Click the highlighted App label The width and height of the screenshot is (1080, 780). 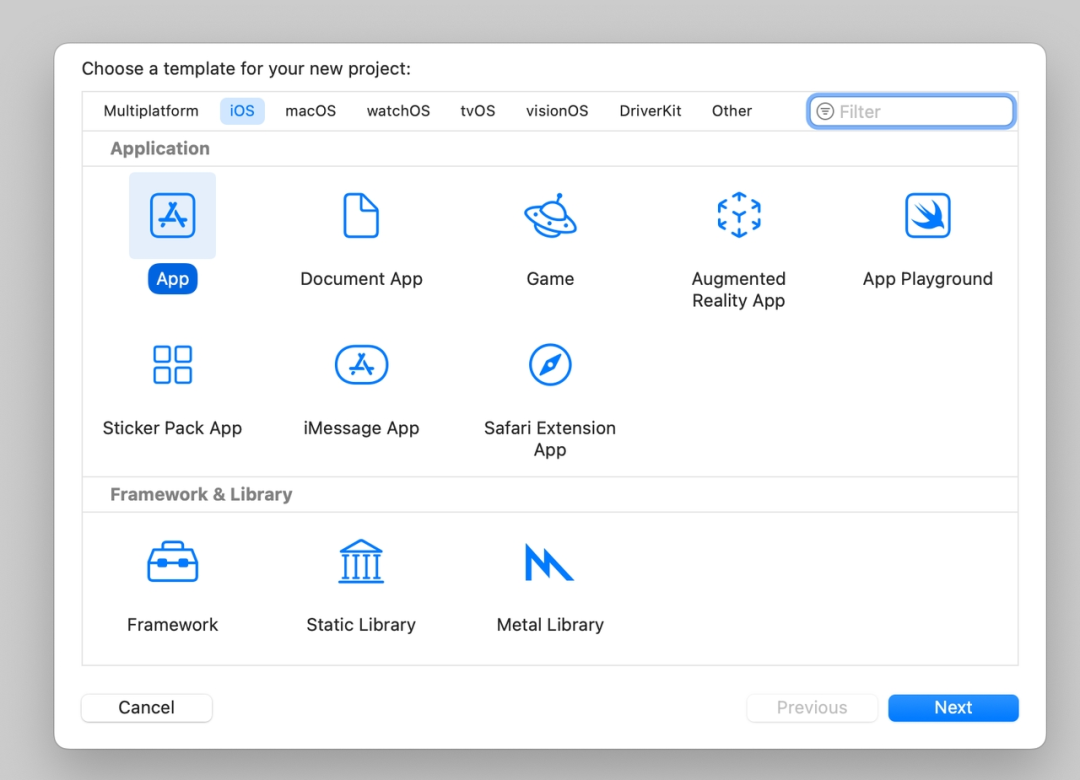[x=172, y=279]
